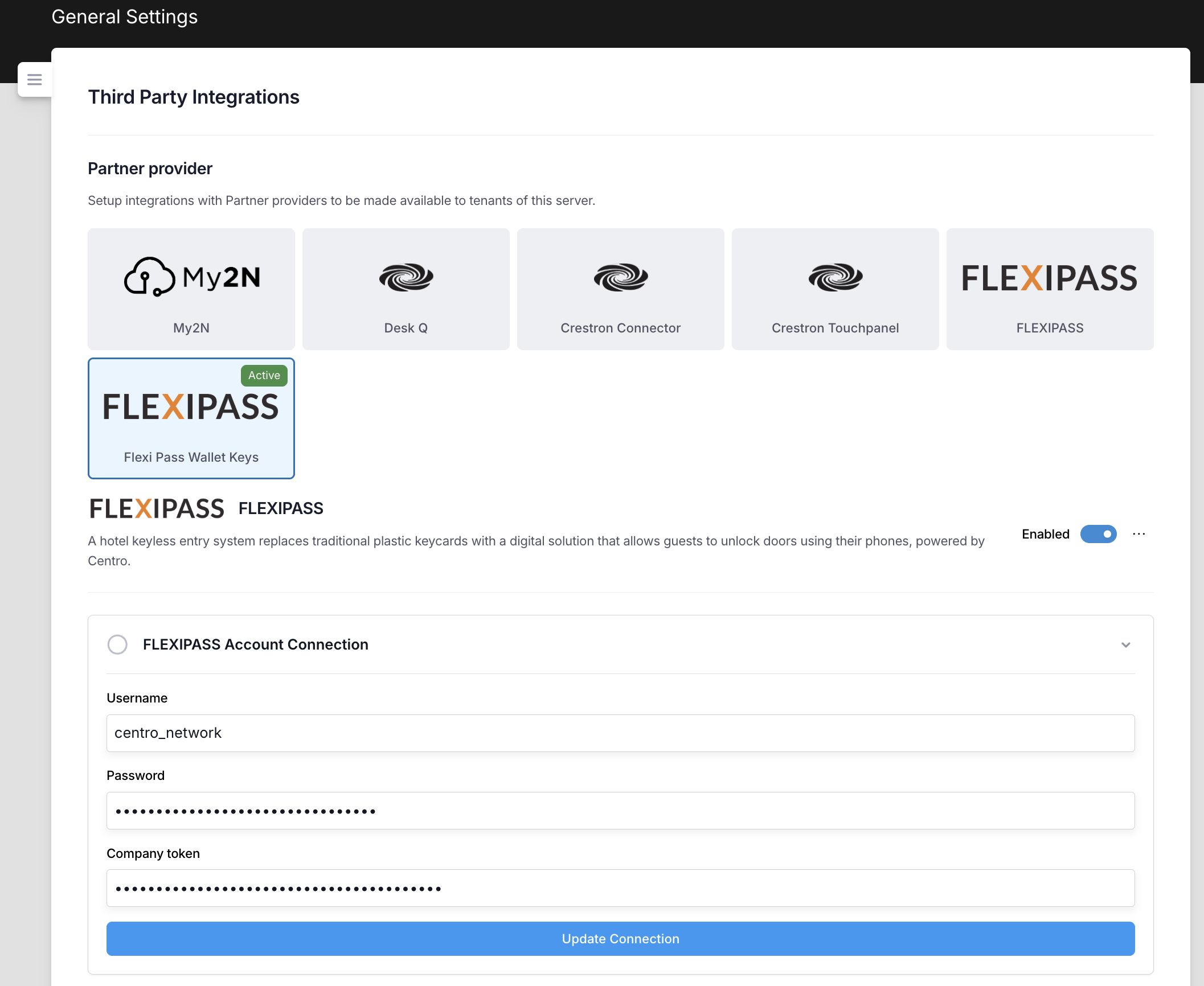Click the FLEXIPASS Account Connection title

[x=256, y=644]
